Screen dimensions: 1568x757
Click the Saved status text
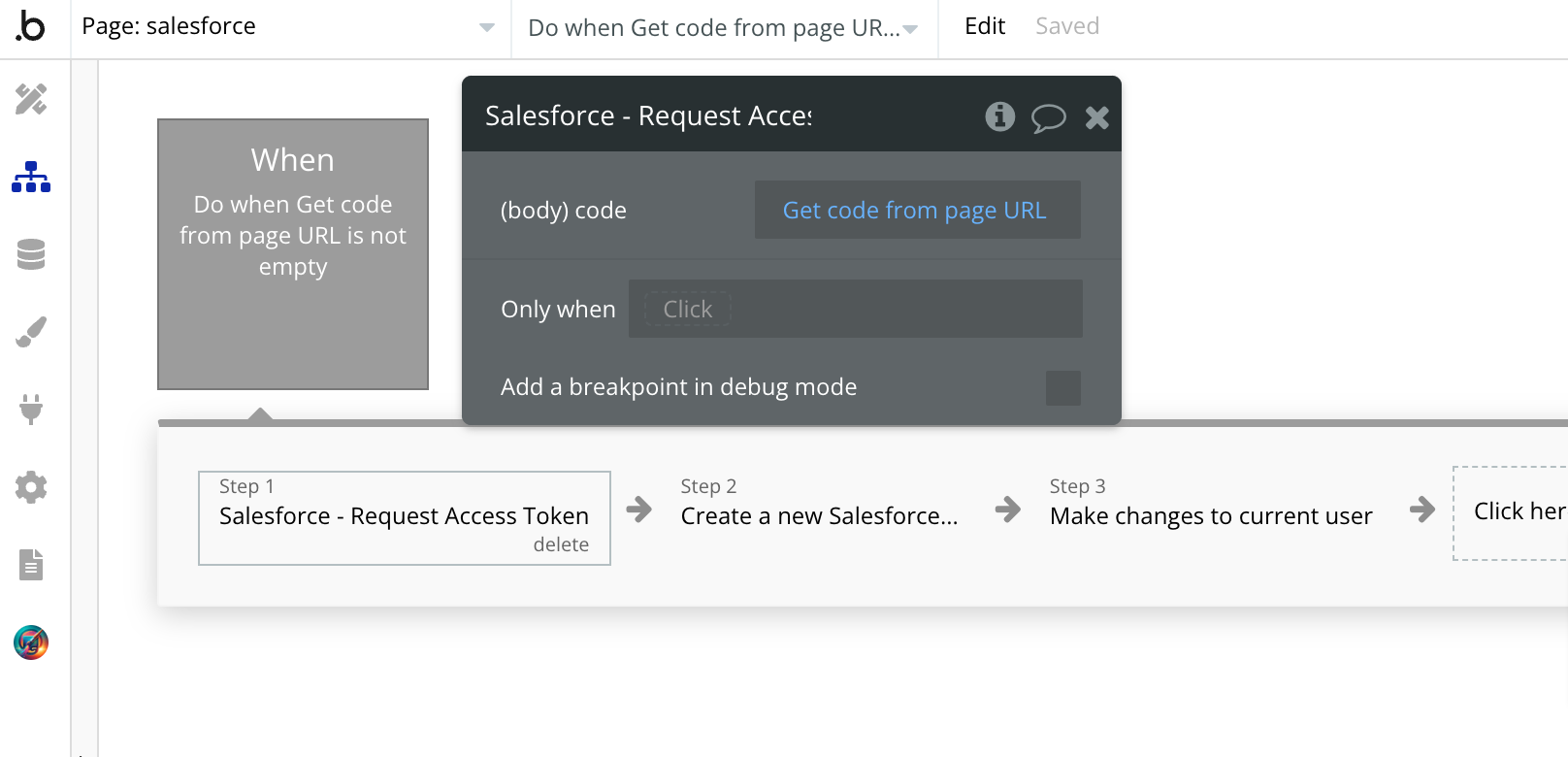(1067, 26)
